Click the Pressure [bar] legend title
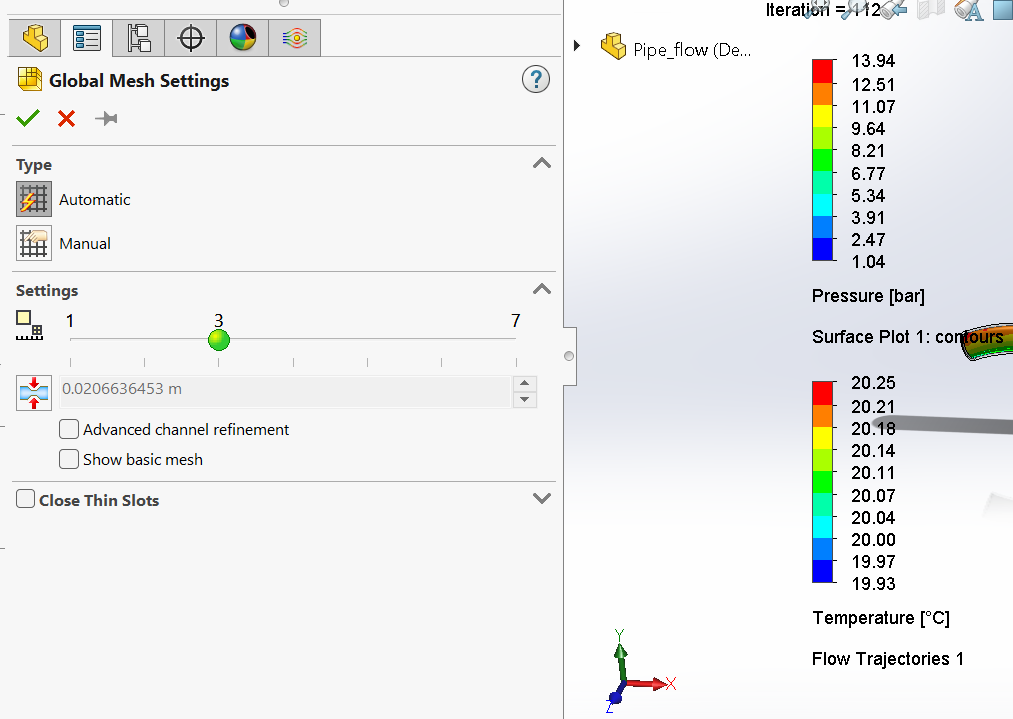The width and height of the screenshot is (1013, 719). pos(868,296)
